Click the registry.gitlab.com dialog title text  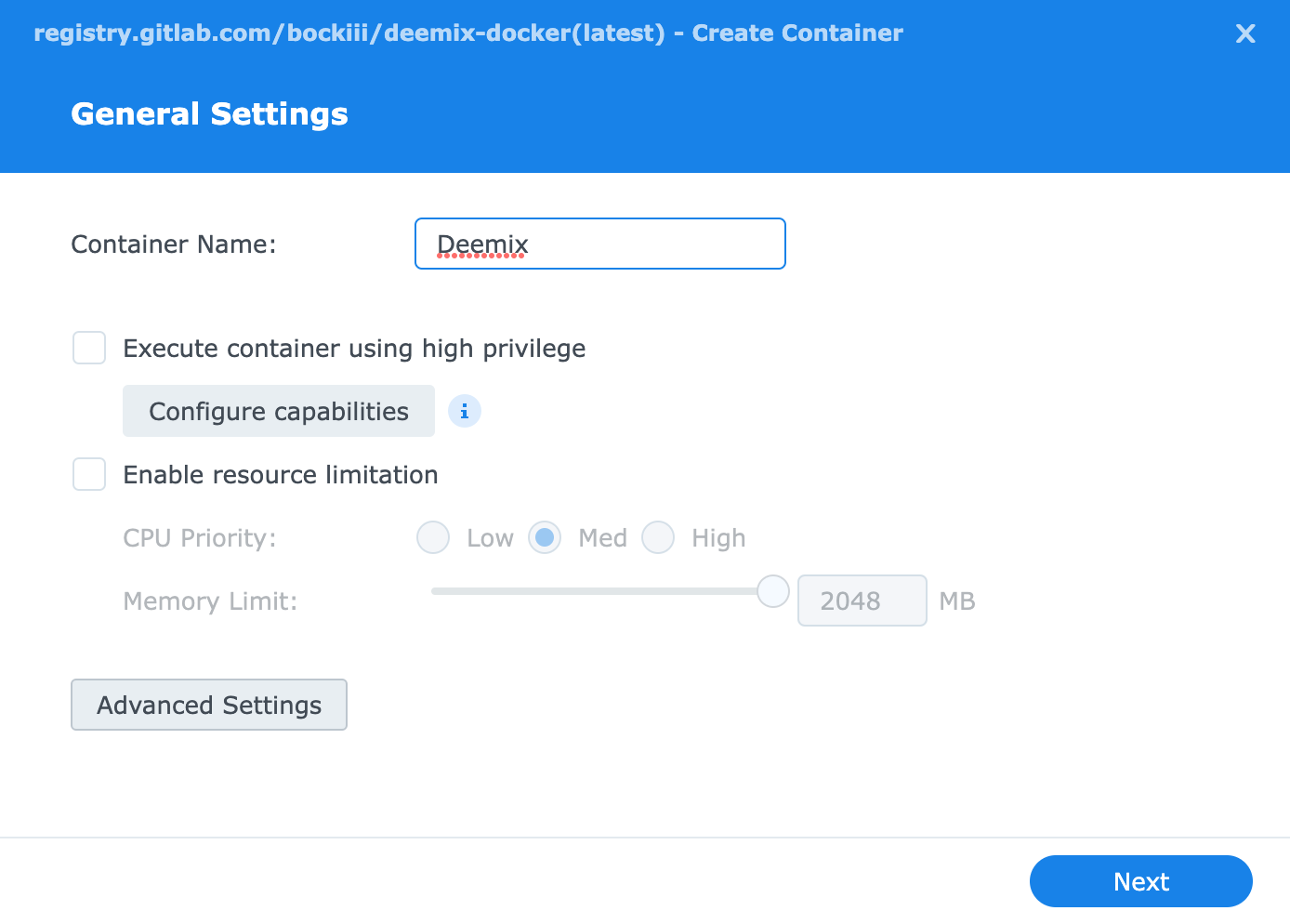[468, 33]
